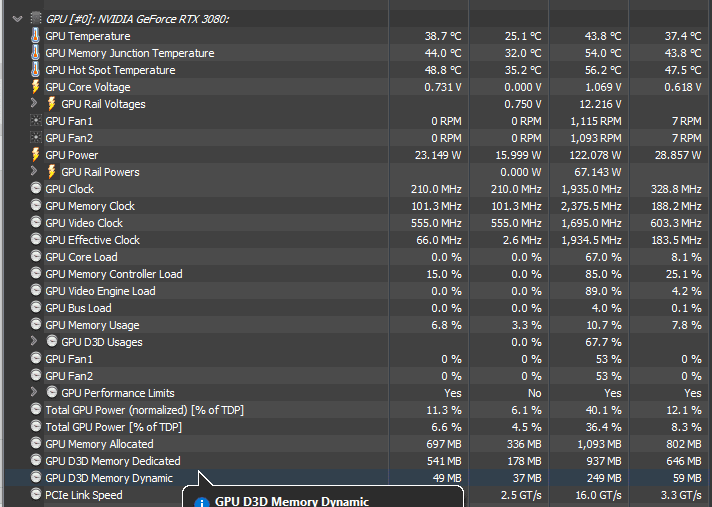Click gauge icon beside GPU Fan1 percent row
The height and width of the screenshot is (507, 712).
point(36,359)
